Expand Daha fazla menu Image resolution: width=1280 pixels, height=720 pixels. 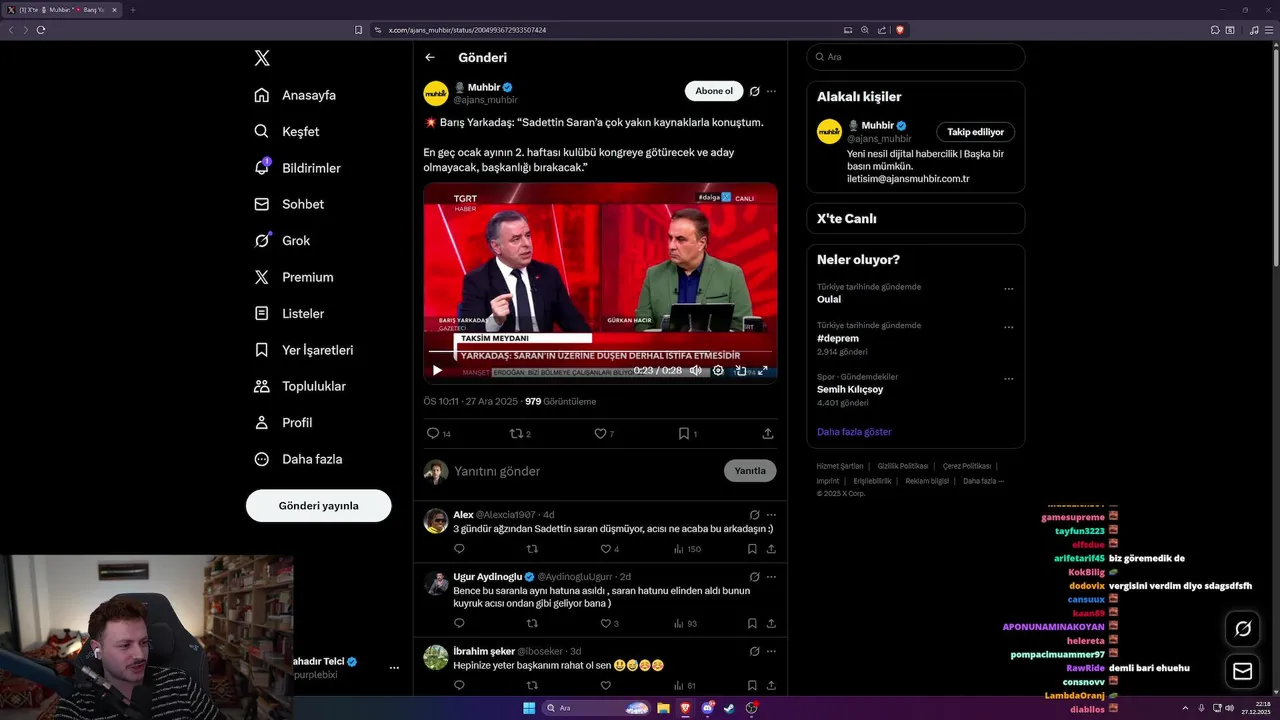[x=298, y=459]
